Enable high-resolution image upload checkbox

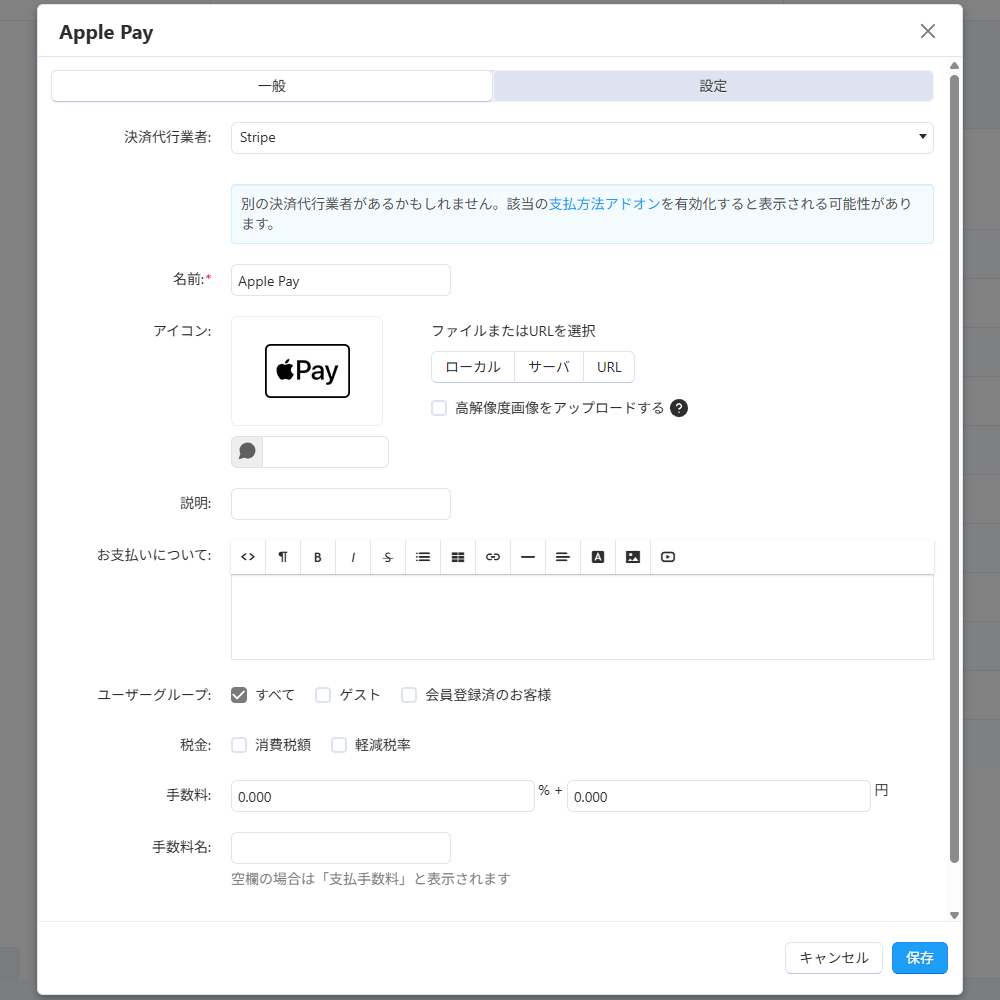coord(439,408)
